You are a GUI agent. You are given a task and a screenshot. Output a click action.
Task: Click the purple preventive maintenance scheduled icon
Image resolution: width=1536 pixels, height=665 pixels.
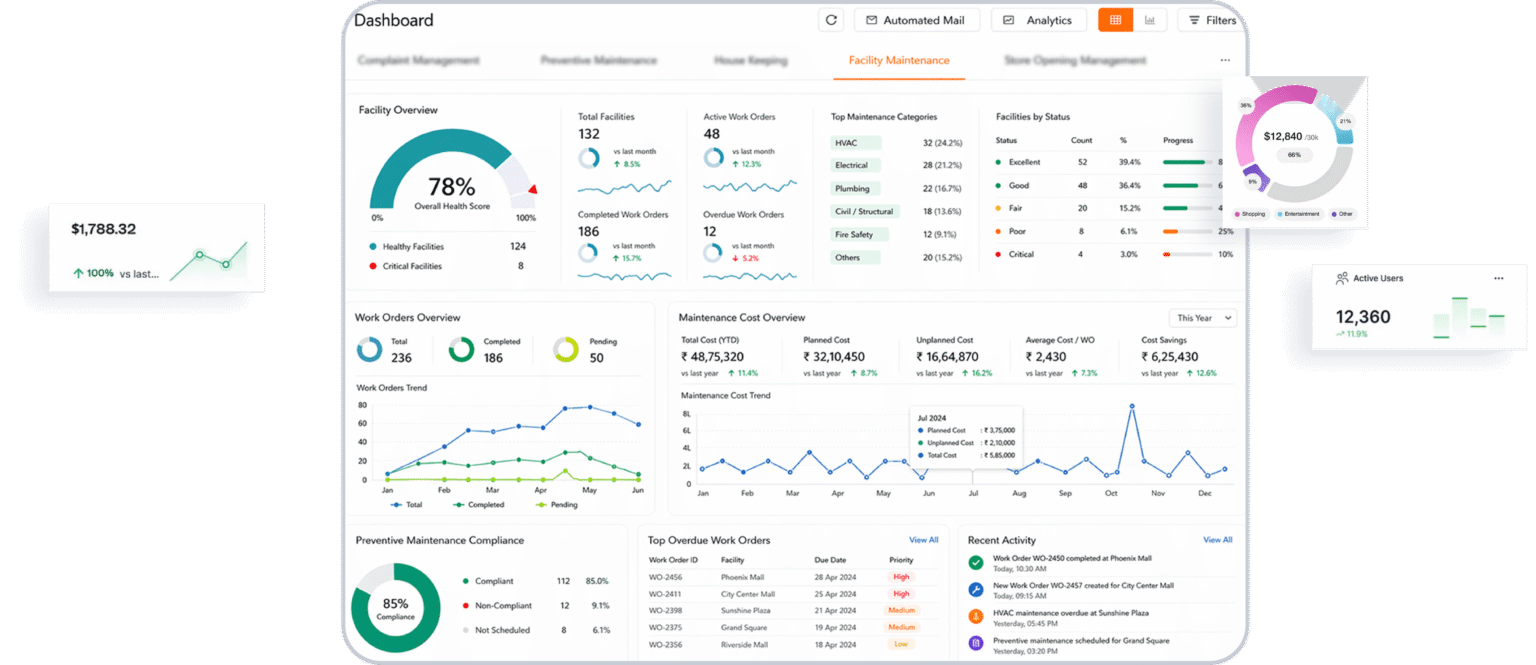pyautogui.click(x=976, y=644)
